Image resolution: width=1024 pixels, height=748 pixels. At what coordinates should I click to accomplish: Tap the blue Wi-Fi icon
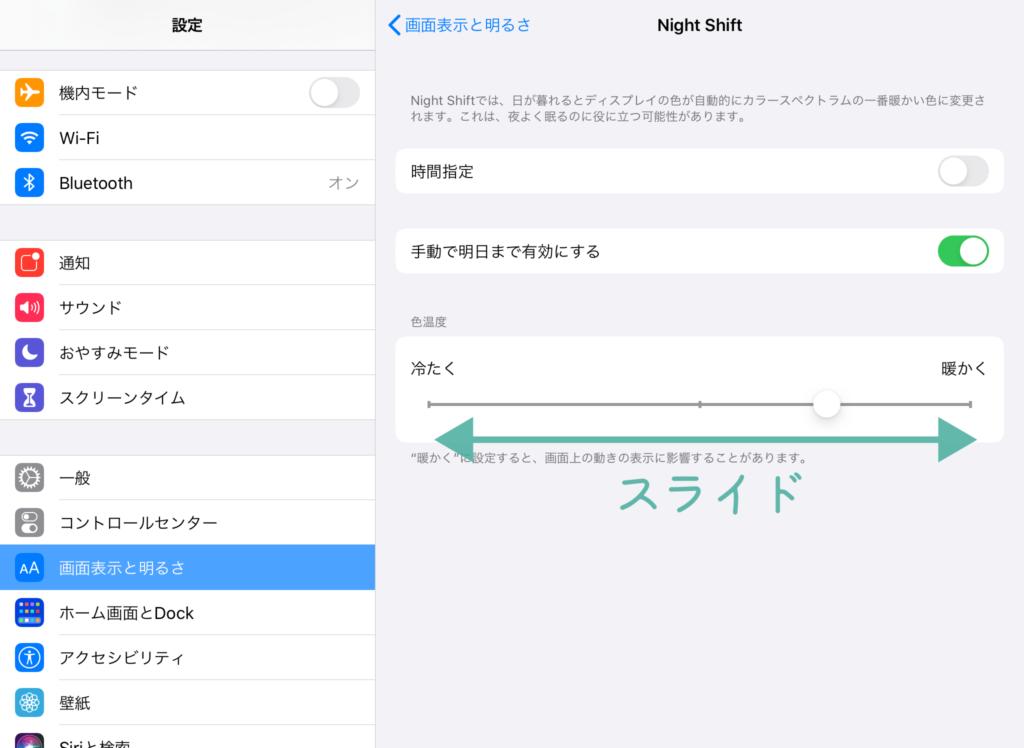(x=29, y=138)
